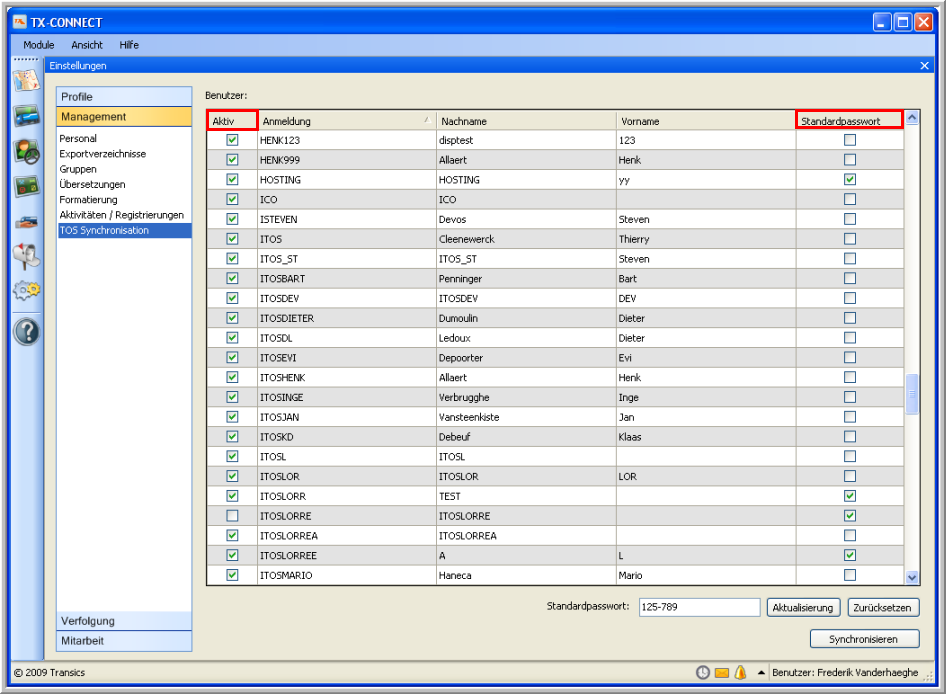Expand the Profile section
Image resolution: width=946 pixels, height=694 pixels.
click(124, 97)
